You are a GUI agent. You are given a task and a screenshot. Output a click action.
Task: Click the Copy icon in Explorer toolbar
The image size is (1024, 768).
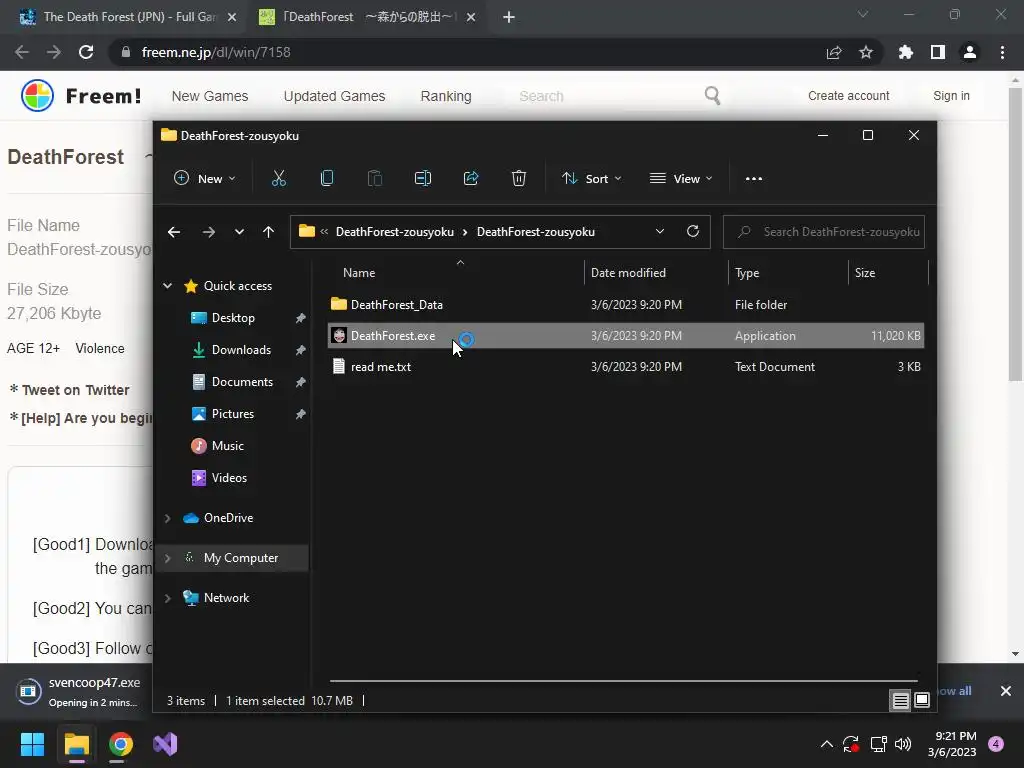pyautogui.click(x=327, y=178)
